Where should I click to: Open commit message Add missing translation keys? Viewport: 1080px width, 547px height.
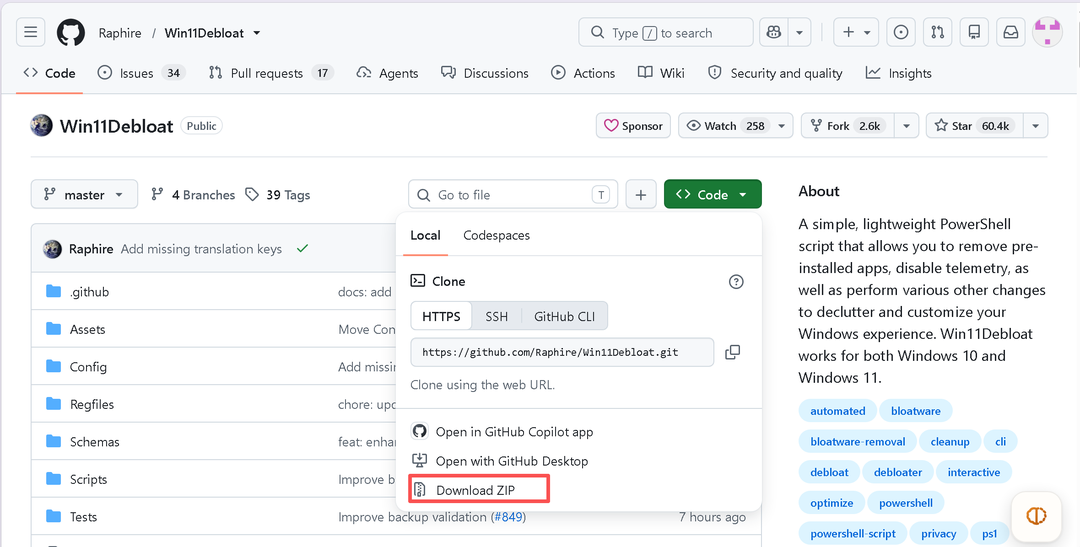pyautogui.click(x=201, y=249)
